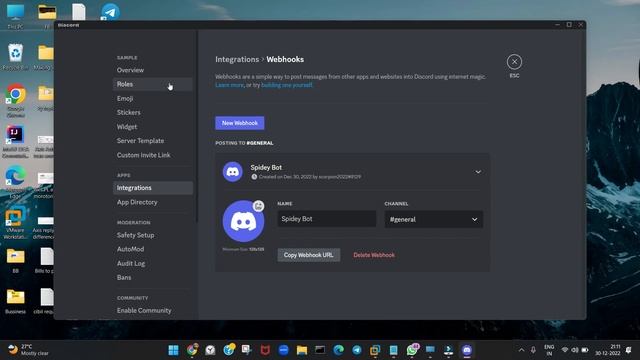
Task: Open Emoji settings
Action: coord(153,98)
